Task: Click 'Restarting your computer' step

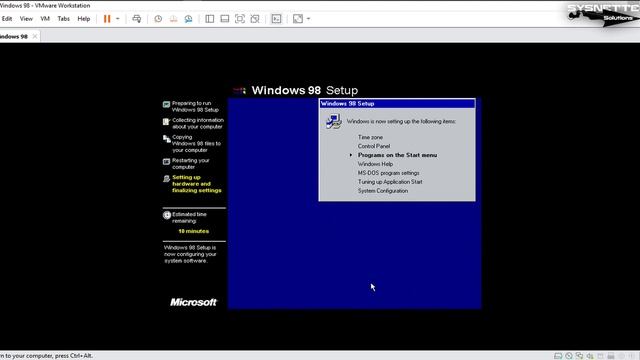Action: click(x=191, y=164)
